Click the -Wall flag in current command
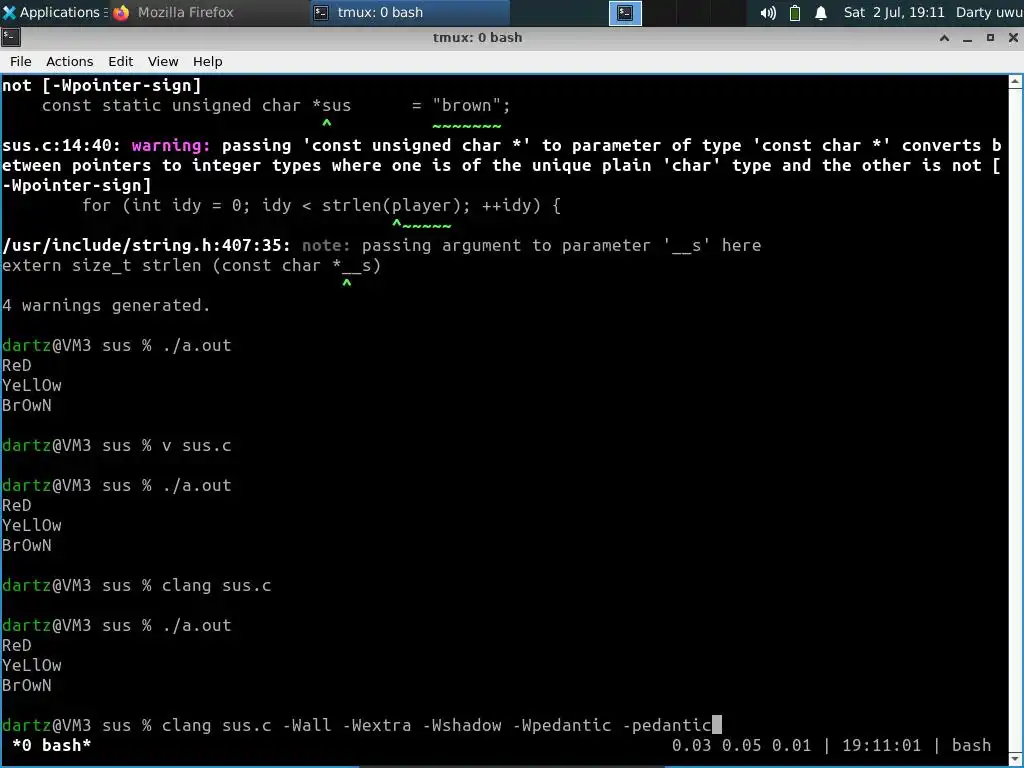This screenshot has height=768, width=1024. pyautogui.click(x=306, y=725)
